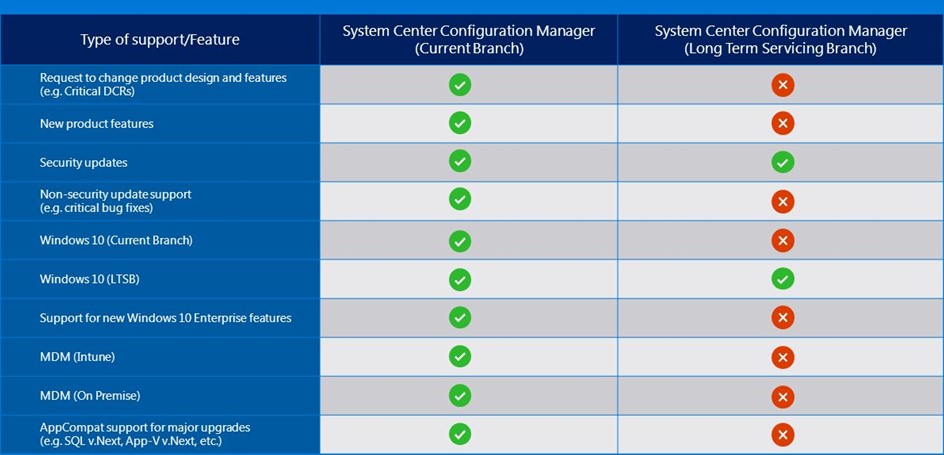Click the green check in MDM (On Premise) row
The width and height of the screenshot is (944, 455).
point(460,395)
